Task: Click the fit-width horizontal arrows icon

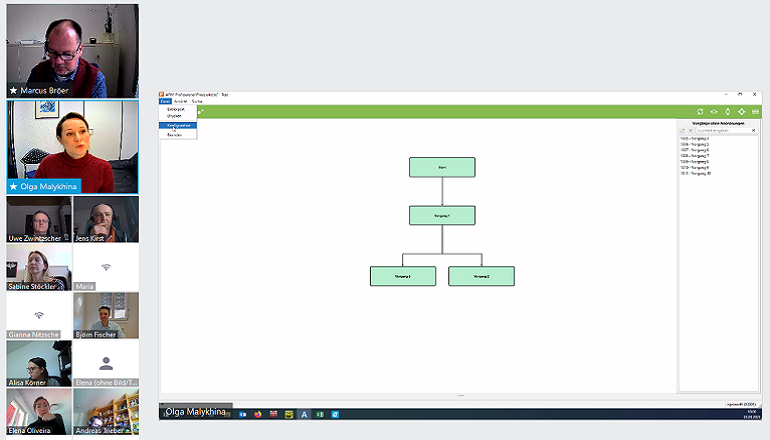Action: click(x=714, y=111)
